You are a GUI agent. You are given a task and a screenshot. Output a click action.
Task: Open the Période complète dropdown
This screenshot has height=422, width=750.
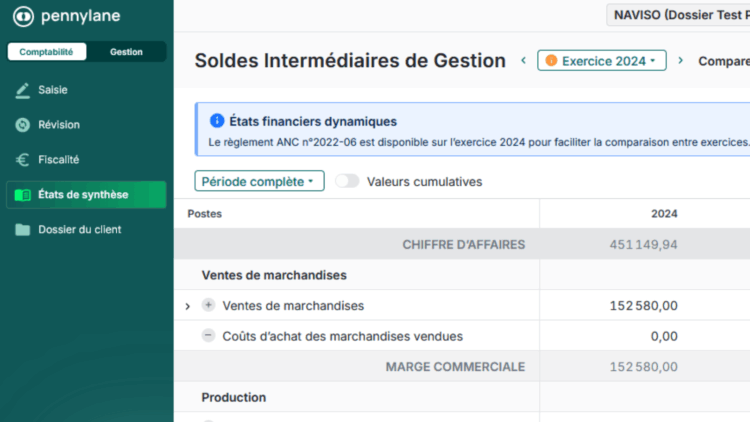258,182
